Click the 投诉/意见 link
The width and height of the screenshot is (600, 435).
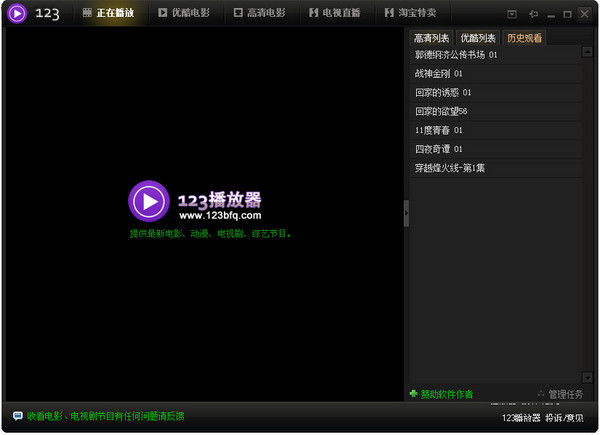point(564,418)
